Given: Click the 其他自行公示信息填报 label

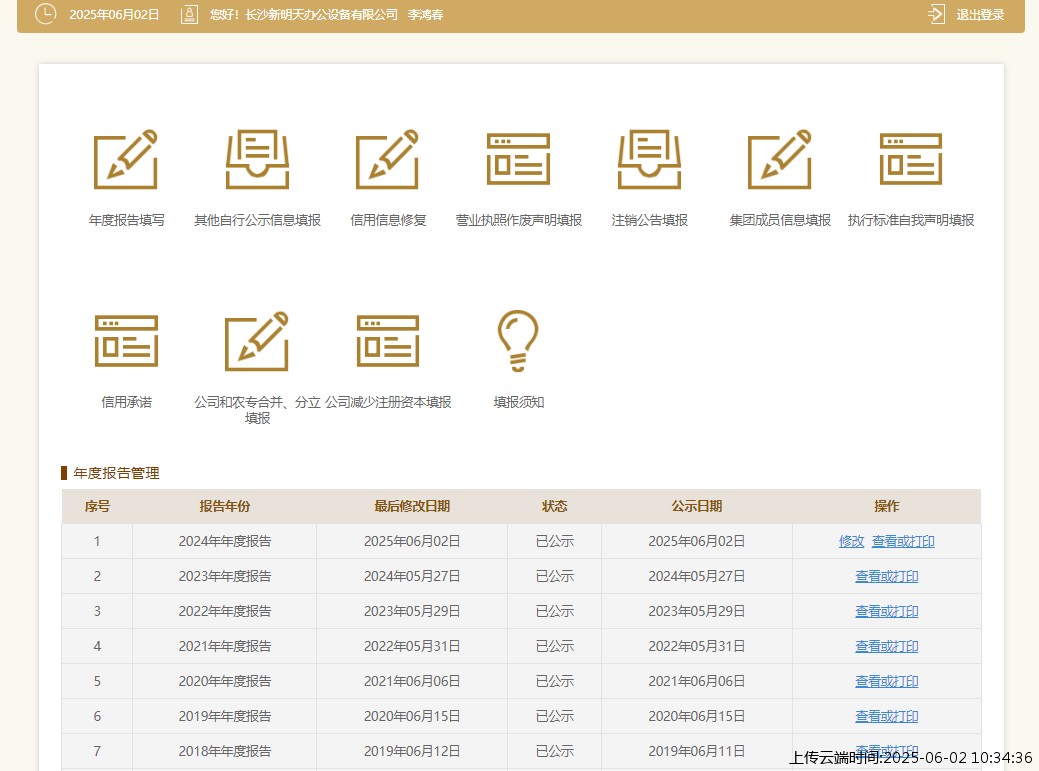Looking at the screenshot, I should click(x=257, y=220).
